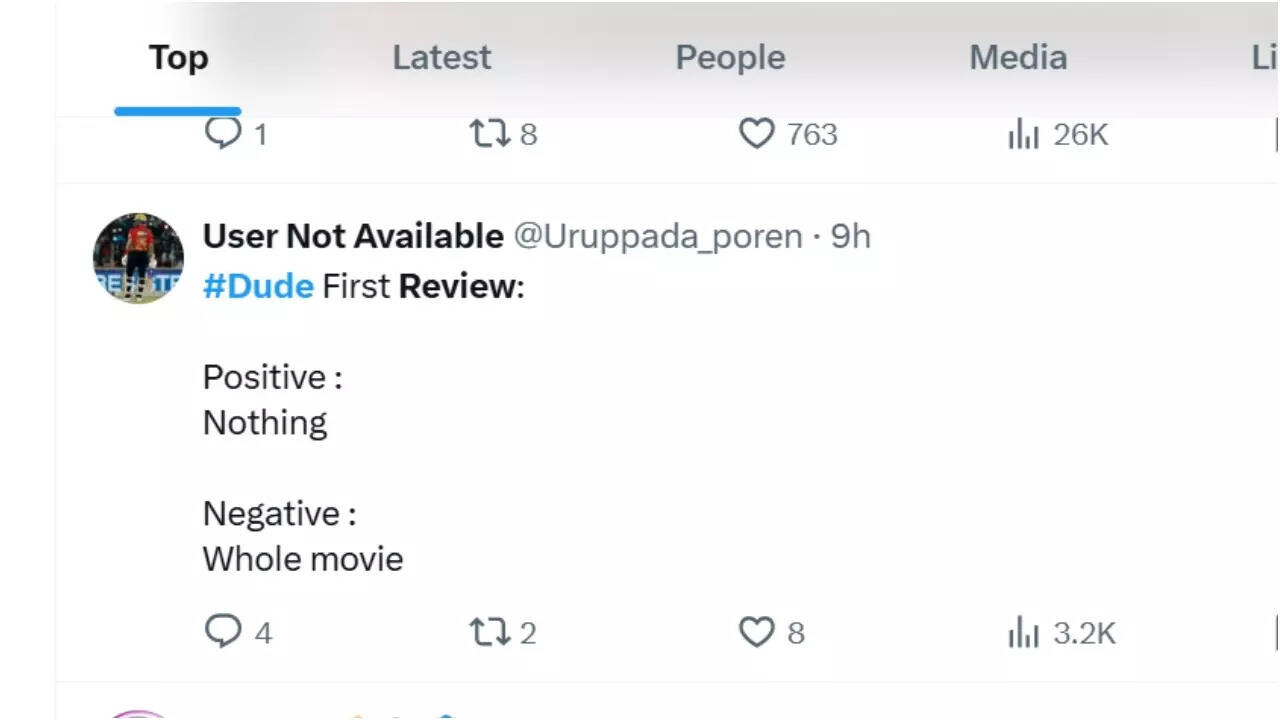Select the Media tab
Viewport: 1280px width, 720px height.
pos(1018,58)
